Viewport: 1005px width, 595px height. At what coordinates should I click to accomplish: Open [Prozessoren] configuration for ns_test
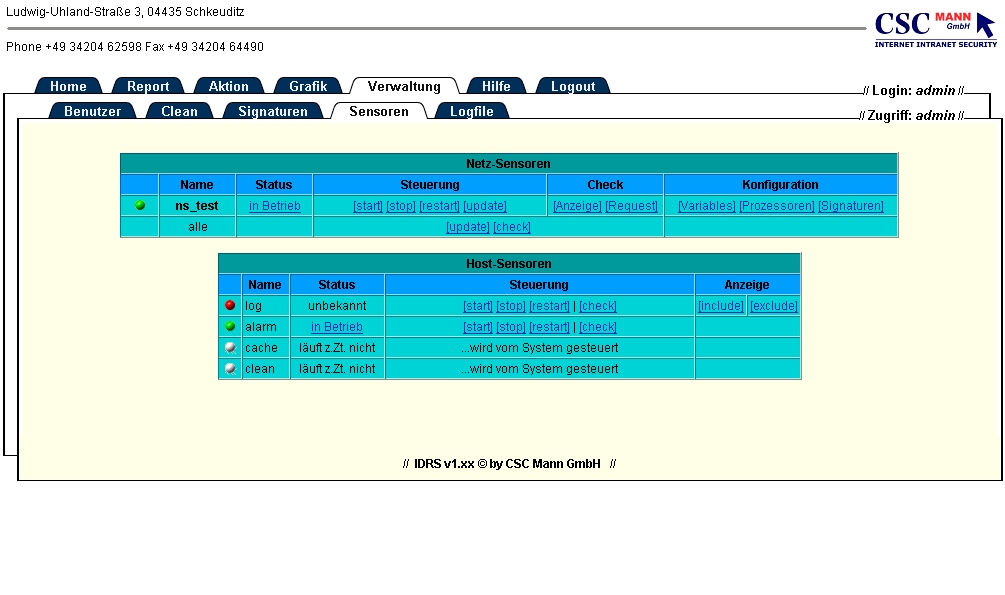point(777,206)
